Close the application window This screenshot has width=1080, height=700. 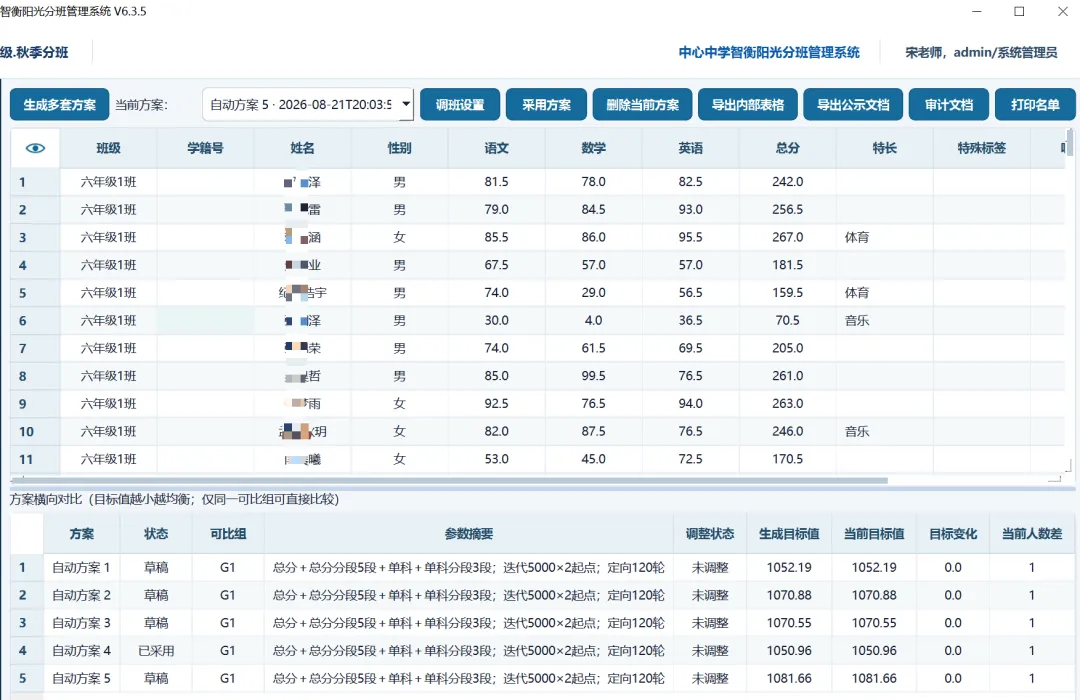point(1063,12)
